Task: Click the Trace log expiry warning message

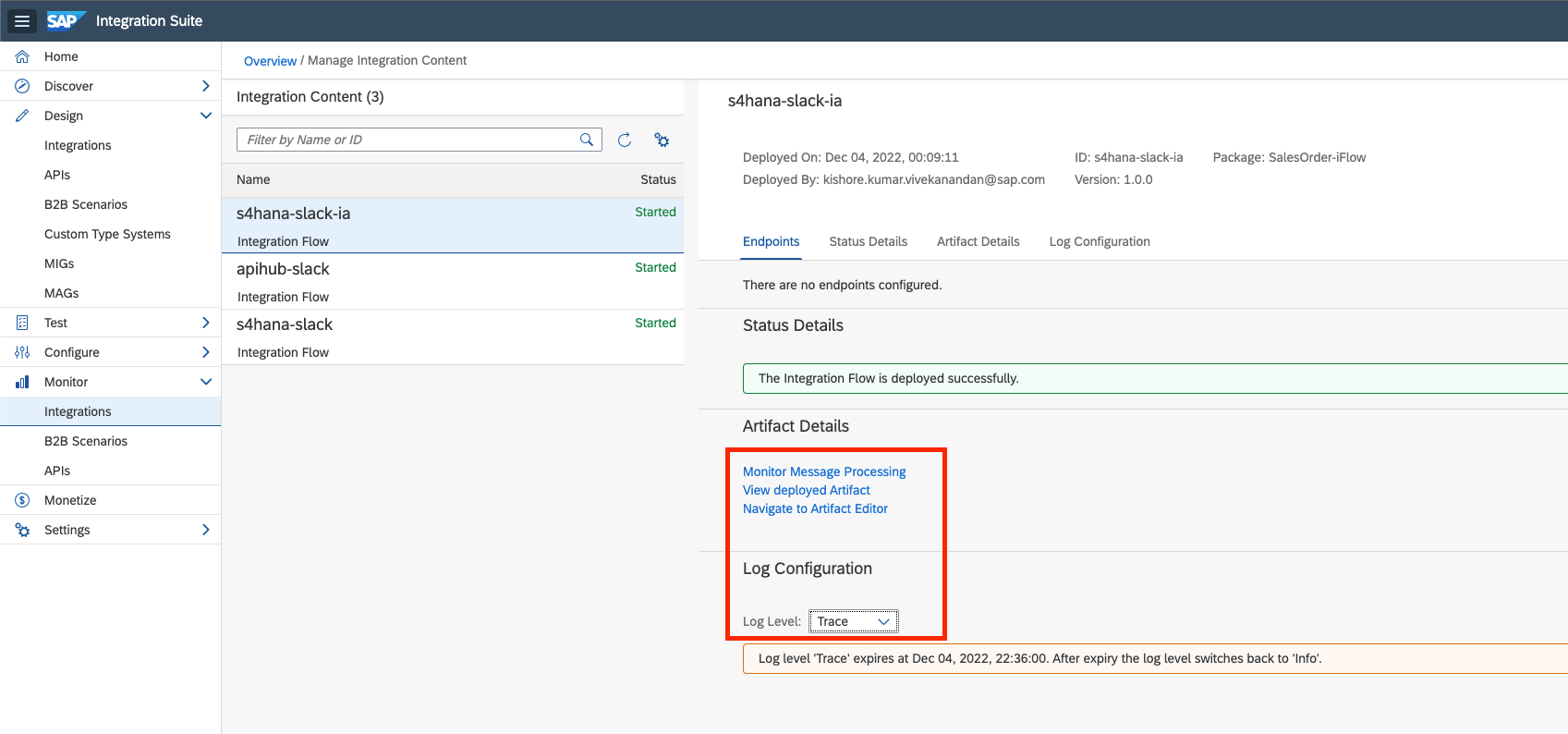Action: click(1155, 658)
